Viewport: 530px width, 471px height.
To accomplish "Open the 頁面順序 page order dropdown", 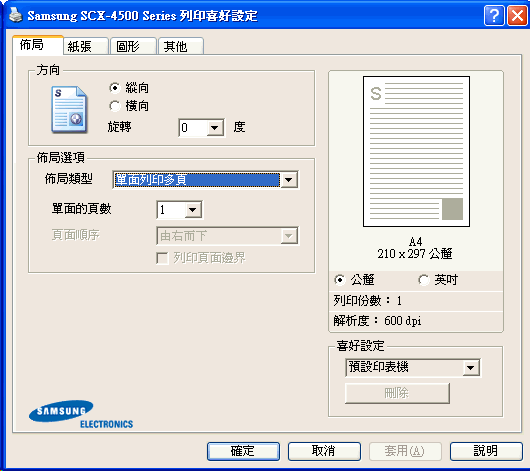I will (x=289, y=236).
